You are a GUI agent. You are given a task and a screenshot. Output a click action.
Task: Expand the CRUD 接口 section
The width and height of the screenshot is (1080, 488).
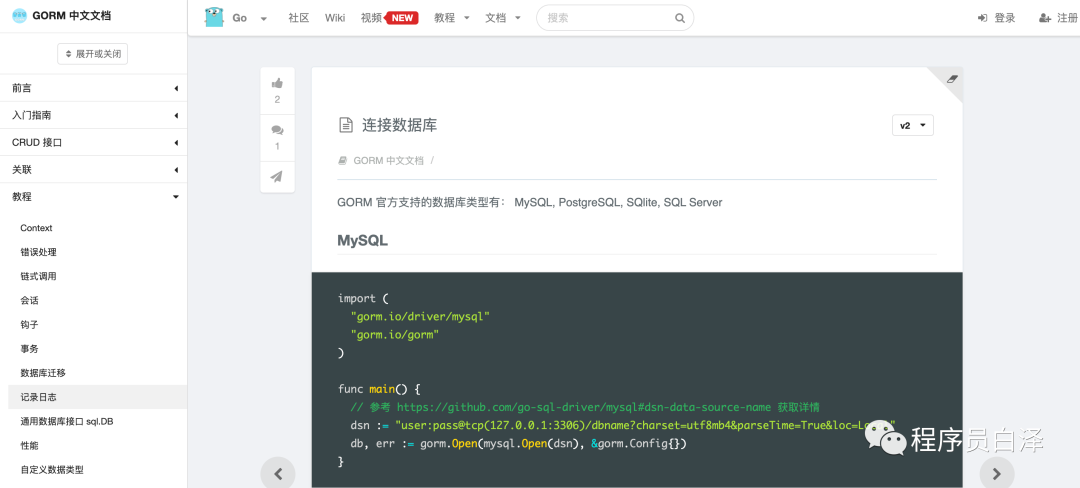[94, 142]
